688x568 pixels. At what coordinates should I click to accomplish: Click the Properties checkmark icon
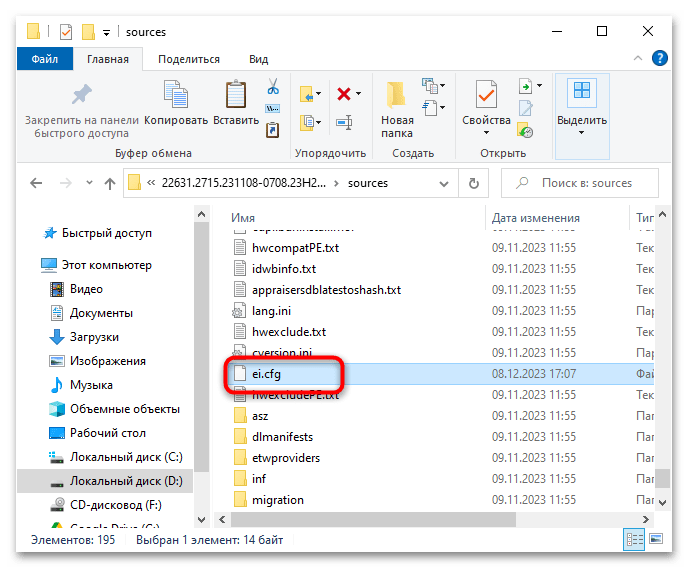(486, 93)
